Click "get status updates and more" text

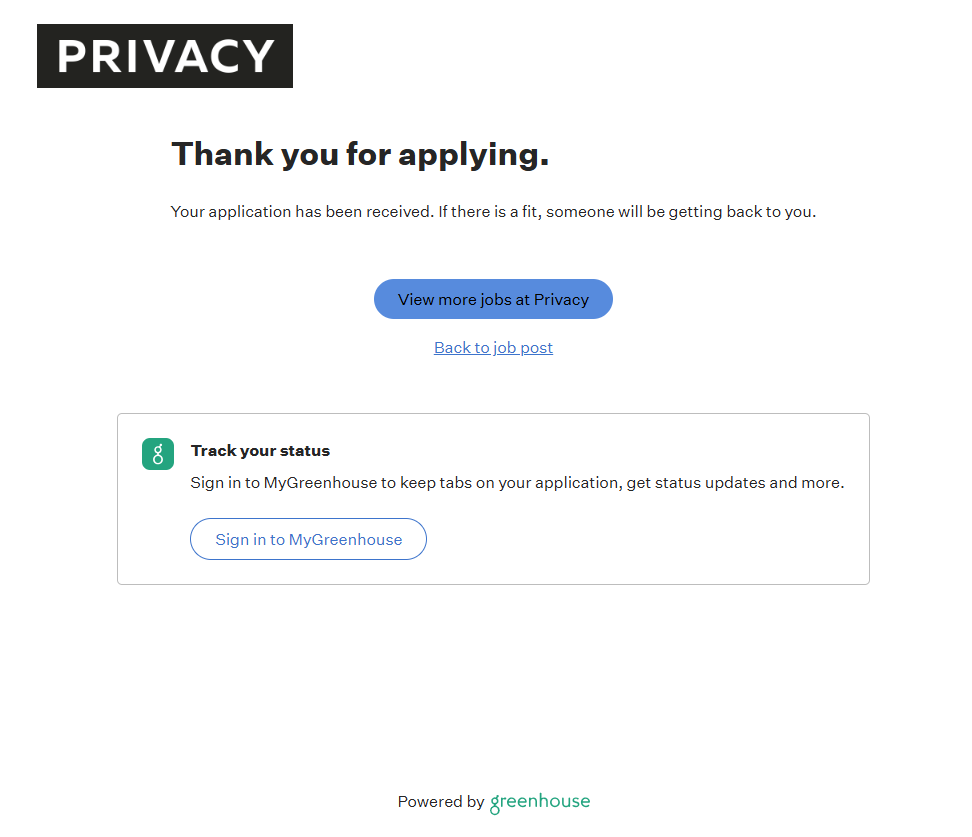[x=735, y=483]
